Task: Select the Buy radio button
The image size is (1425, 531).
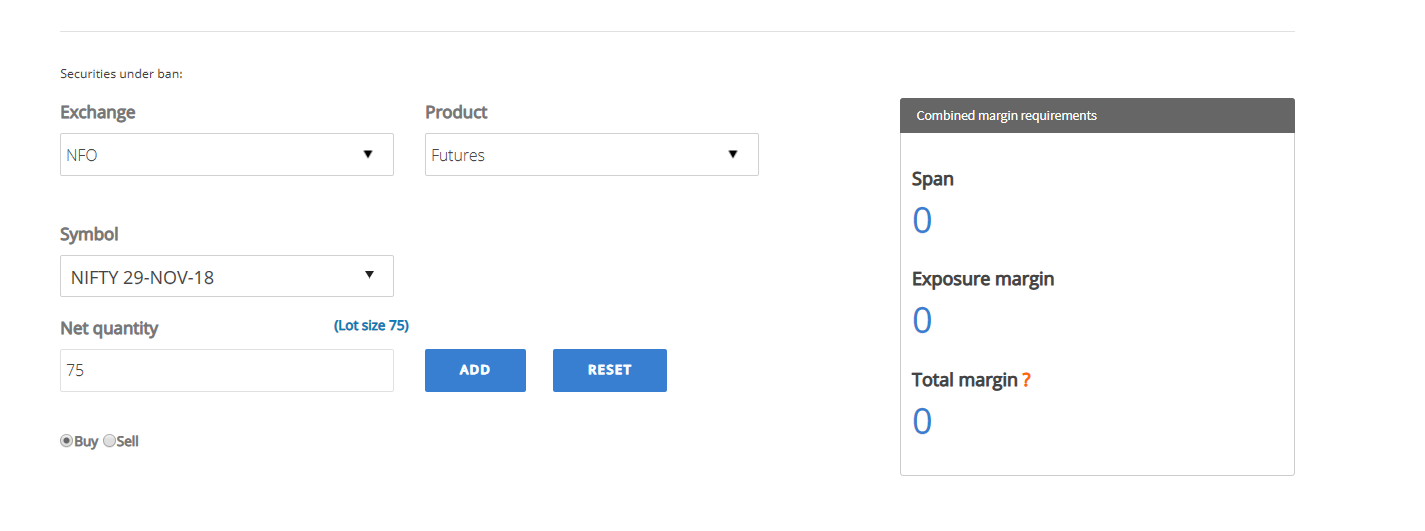Action: coord(67,441)
